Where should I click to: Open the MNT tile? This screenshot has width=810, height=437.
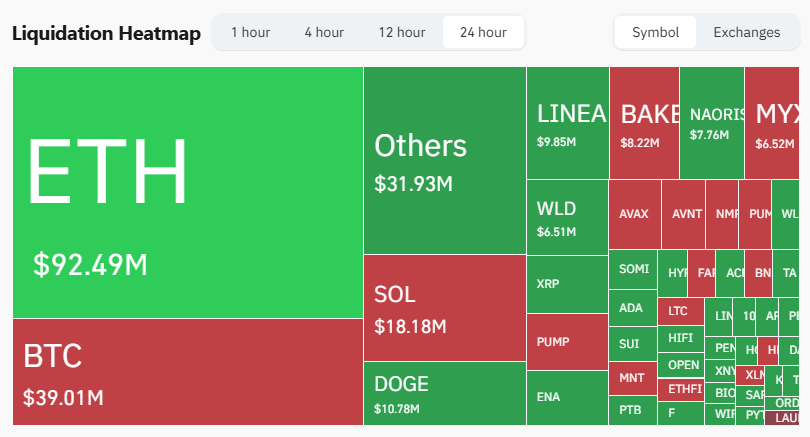pyautogui.click(x=633, y=378)
